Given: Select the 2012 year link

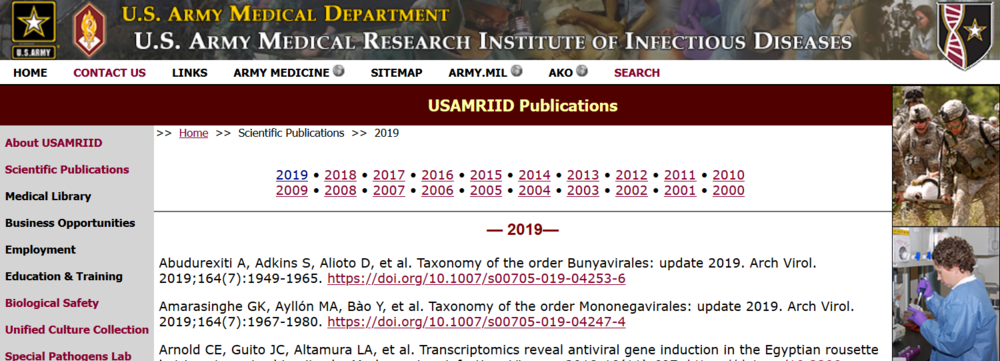Looking at the screenshot, I should 631,175.
